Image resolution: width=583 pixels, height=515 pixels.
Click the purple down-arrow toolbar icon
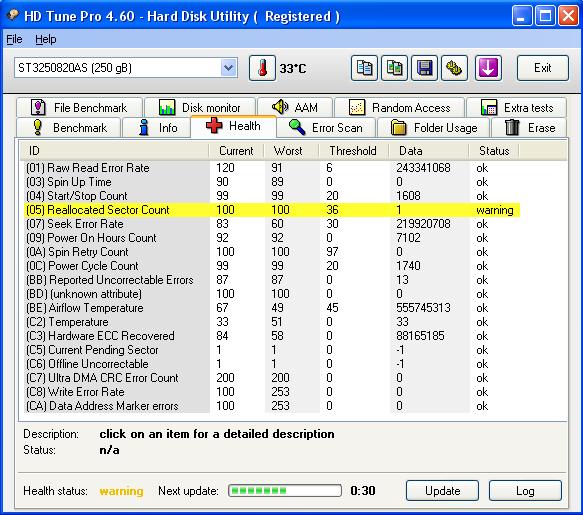[488, 68]
